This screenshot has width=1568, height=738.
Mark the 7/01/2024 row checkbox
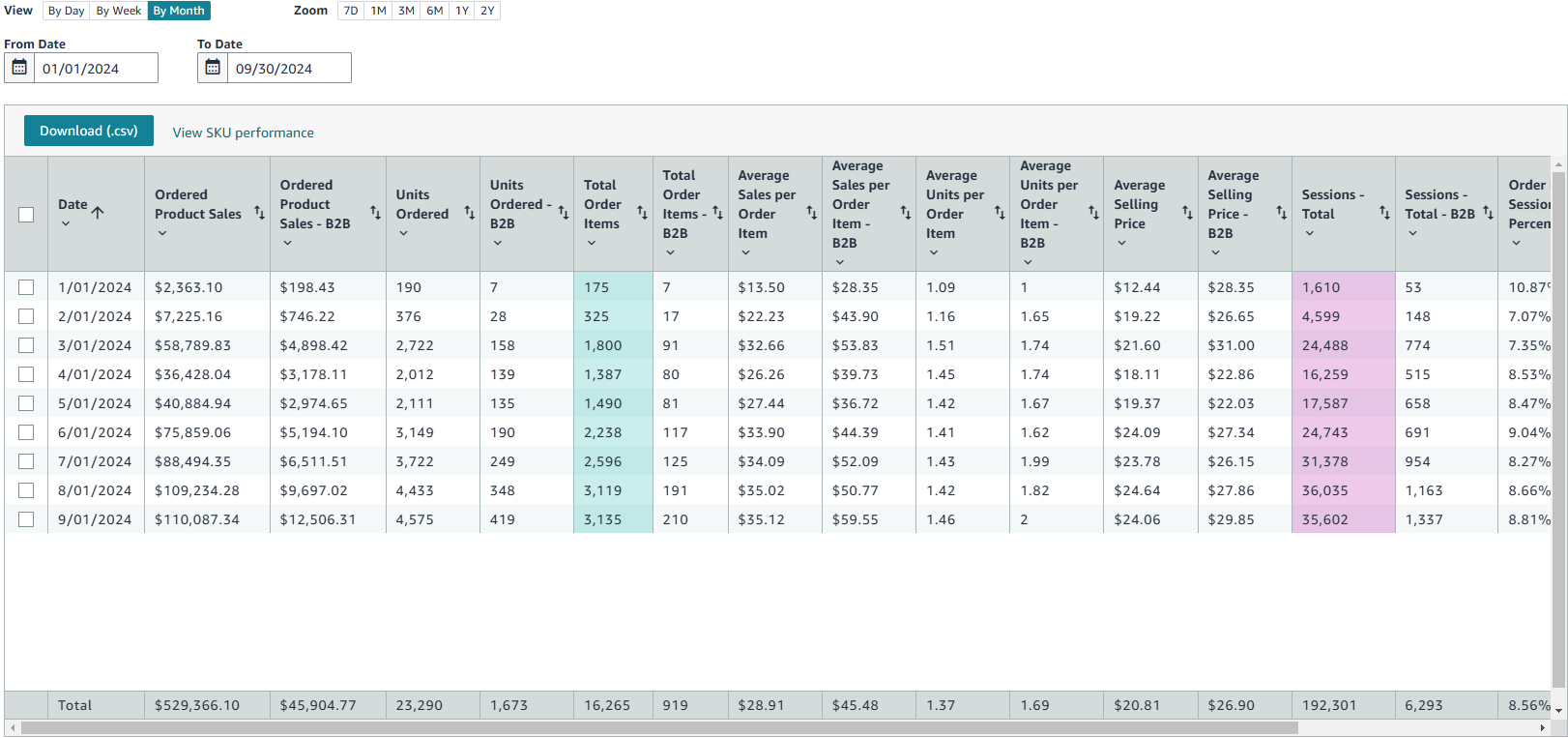(26, 461)
